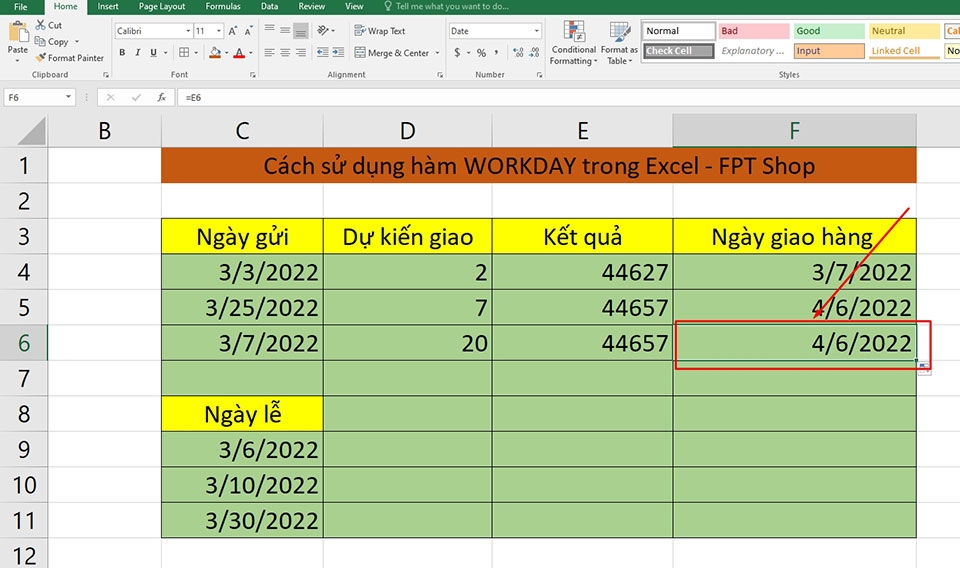Open the Calibri font name dropdown
This screenshot has width=960, height=568.
(x=188, y=31)
